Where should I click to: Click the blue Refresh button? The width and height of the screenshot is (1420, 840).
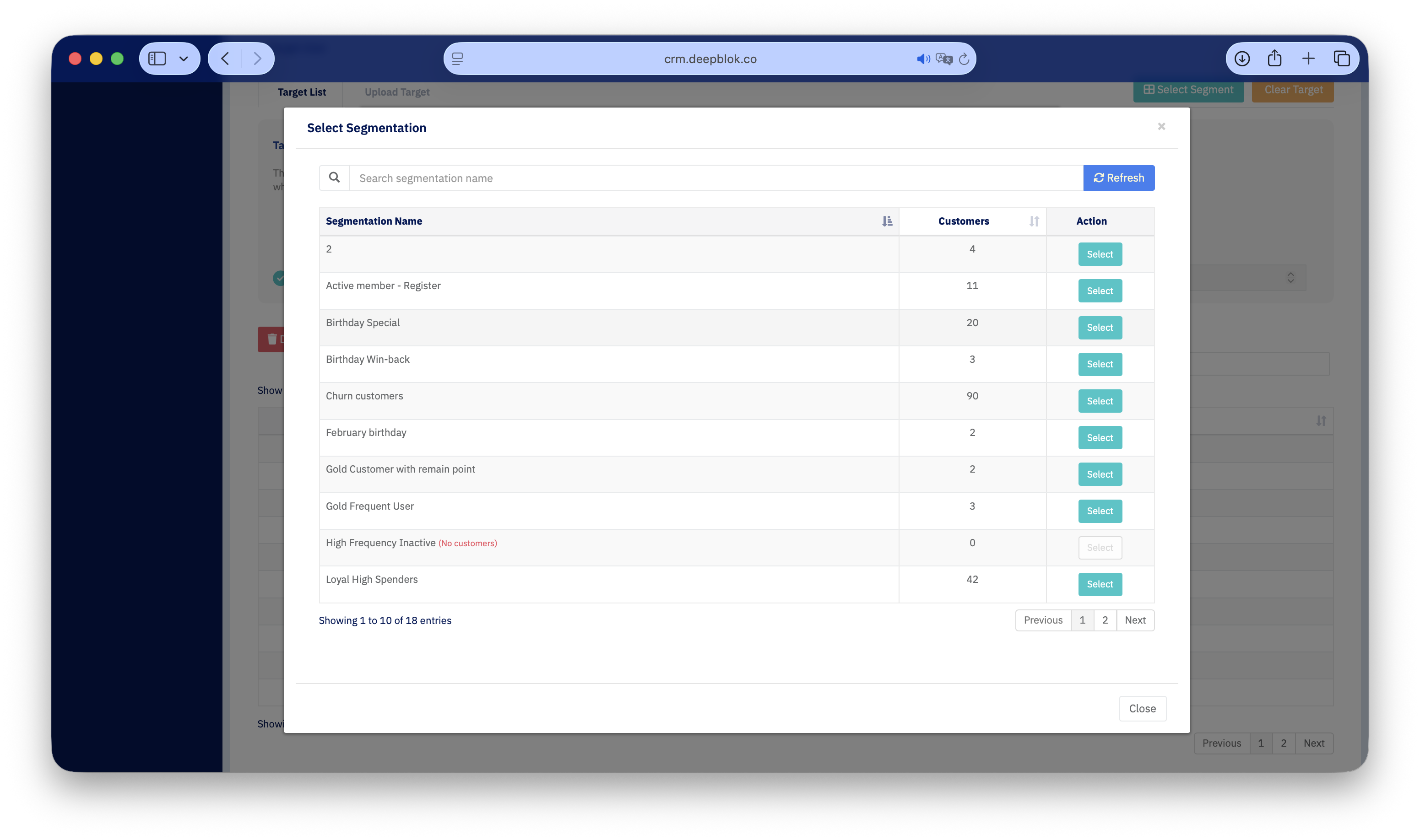click(1119, 178)
